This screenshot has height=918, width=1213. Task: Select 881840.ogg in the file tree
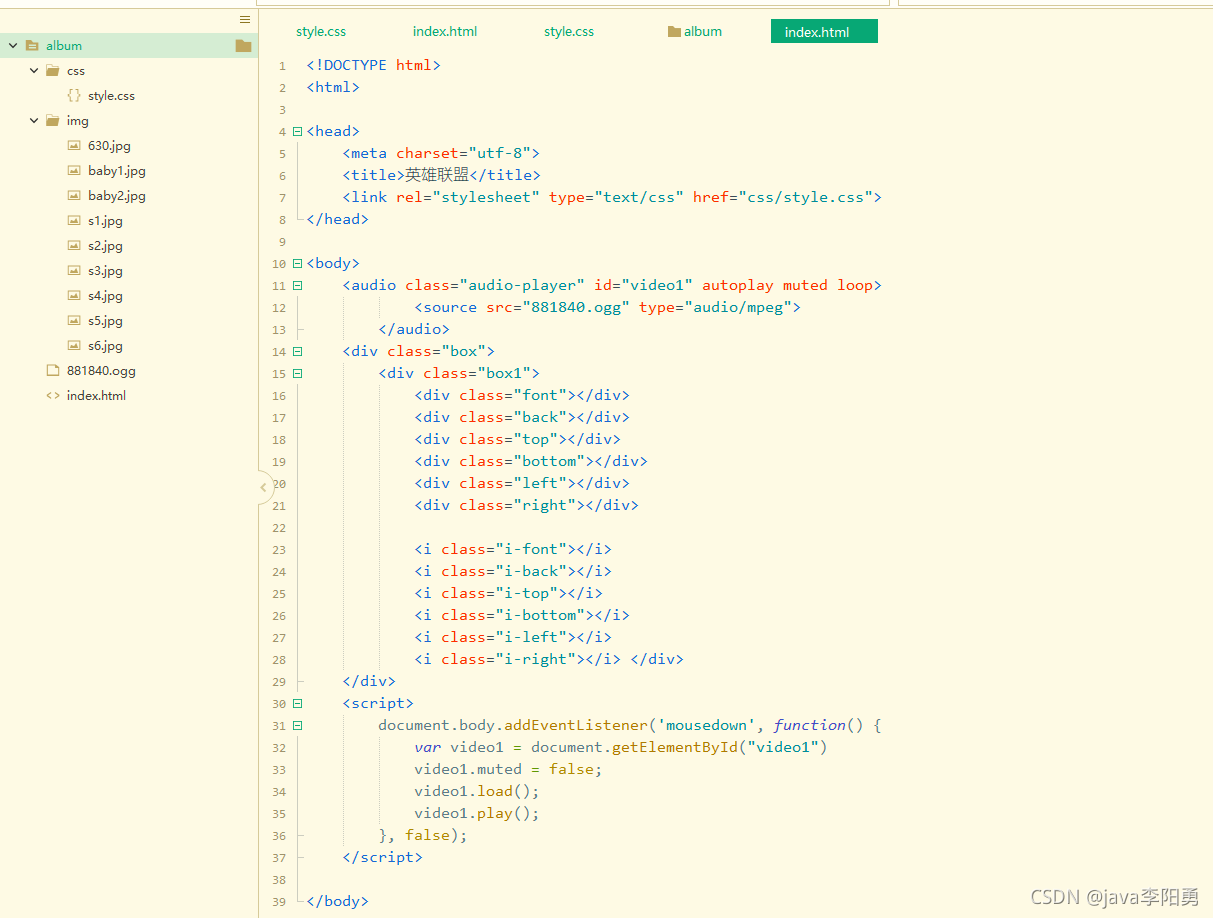pos(101,370)
